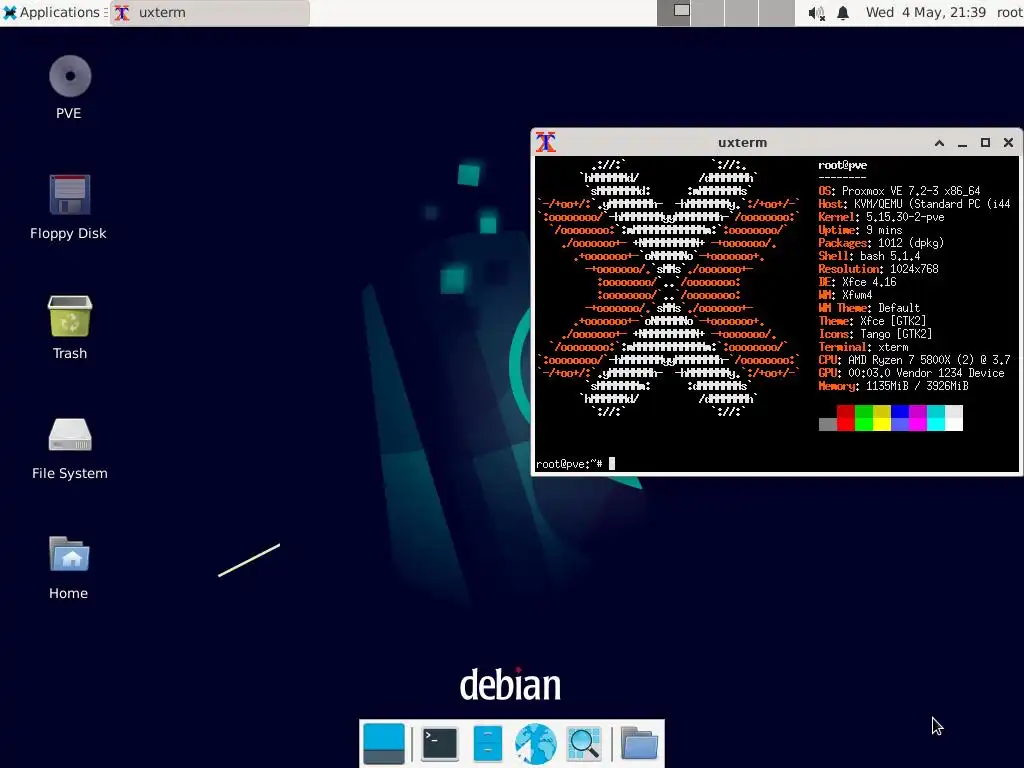Click the "Resolution: 1024x768" line
The image size is (1024, 768).
pyautogui.click(x=878, y=269)
